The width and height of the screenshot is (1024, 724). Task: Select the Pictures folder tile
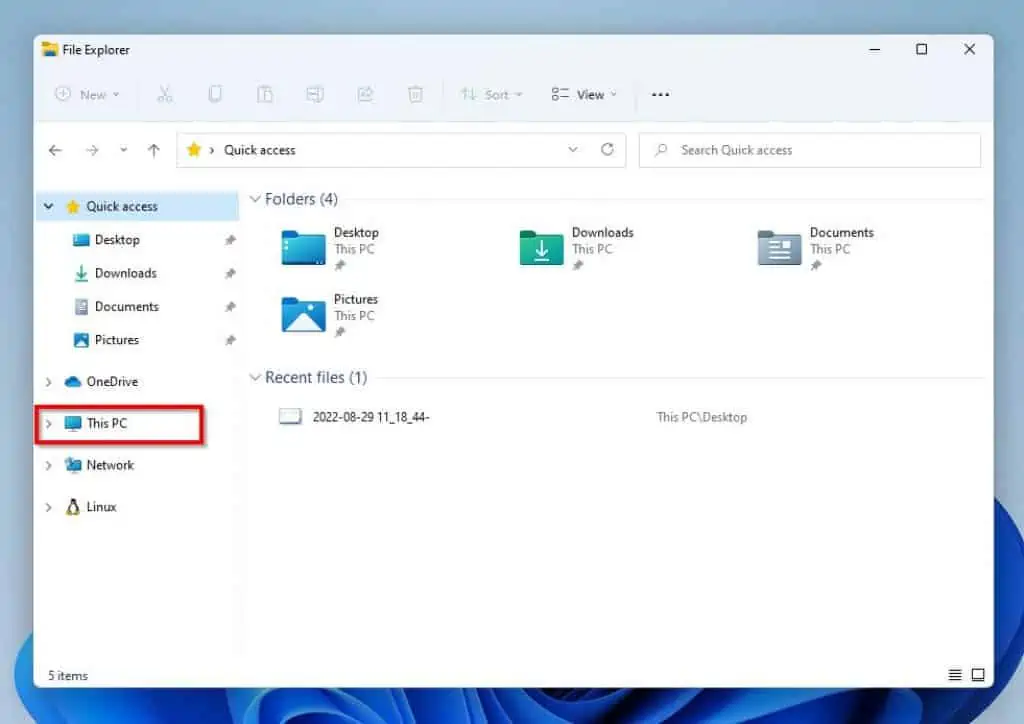click(330, 315)
